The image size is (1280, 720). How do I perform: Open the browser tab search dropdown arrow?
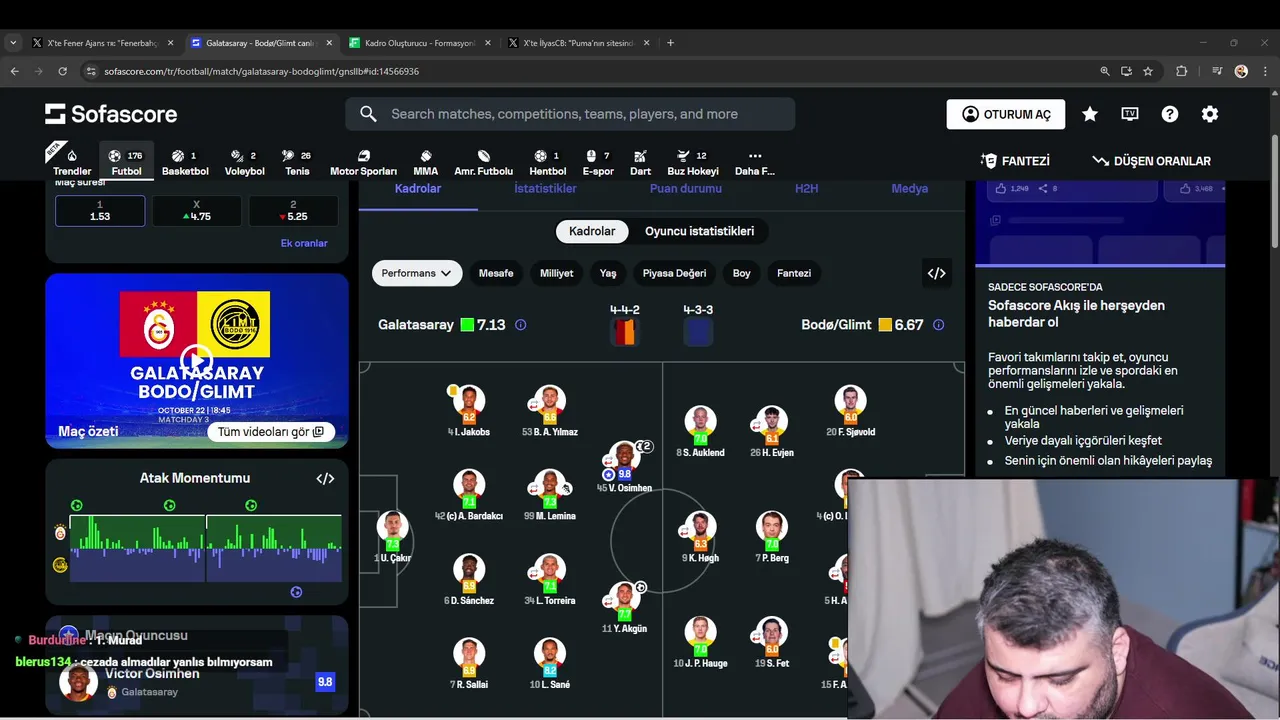coord(13,43)
